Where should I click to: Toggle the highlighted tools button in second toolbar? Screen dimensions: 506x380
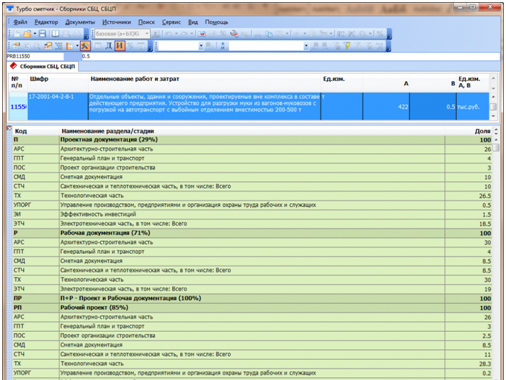[x=85, y=46]
